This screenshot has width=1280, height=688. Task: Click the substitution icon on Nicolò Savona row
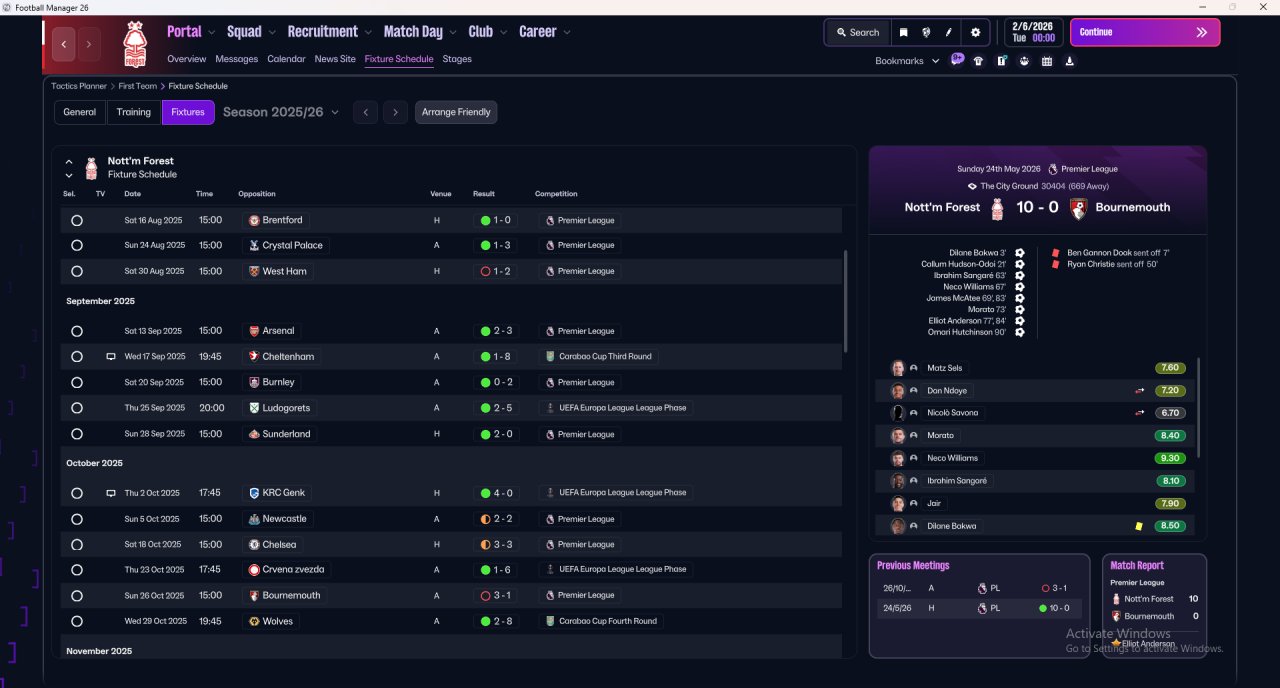pyautogui.click(x=1139, y=413)
